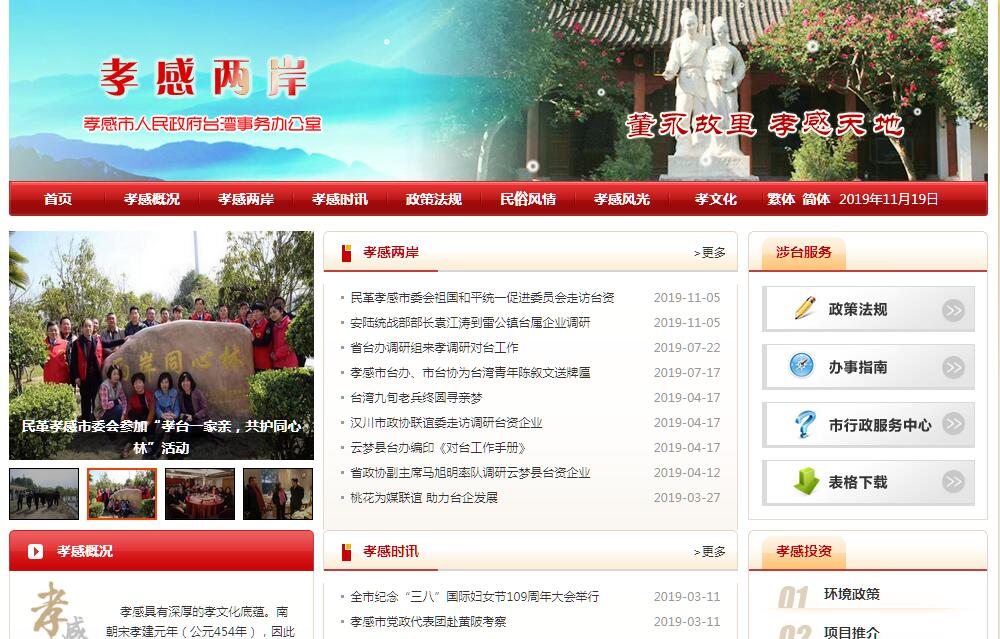Click the compass icon beside 办事指南
Viewport: 1000px width, 639px height.
(x=802, y=366)
